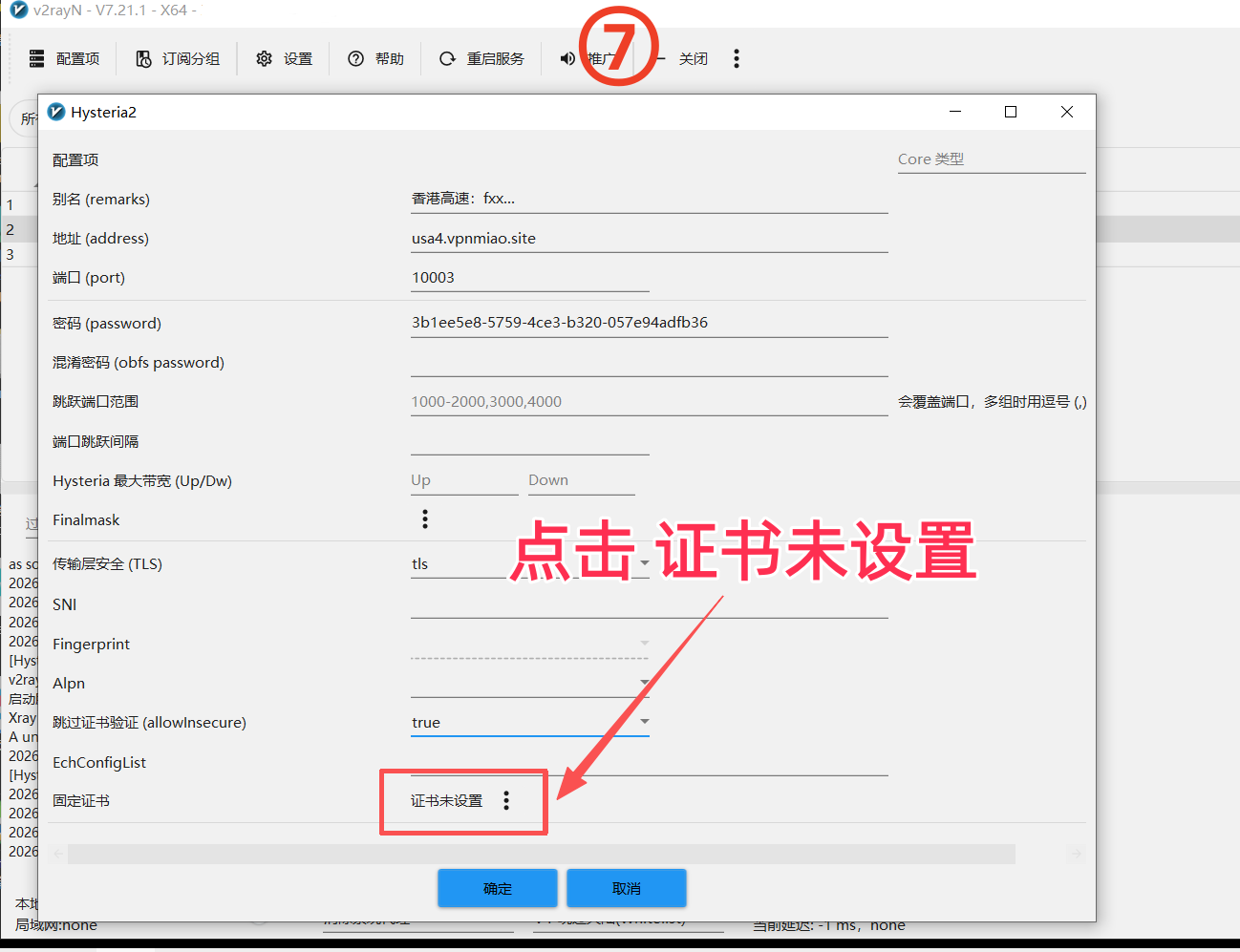Click the EchConfigList label
This screenshot has width=1240, height=952.
99,763
